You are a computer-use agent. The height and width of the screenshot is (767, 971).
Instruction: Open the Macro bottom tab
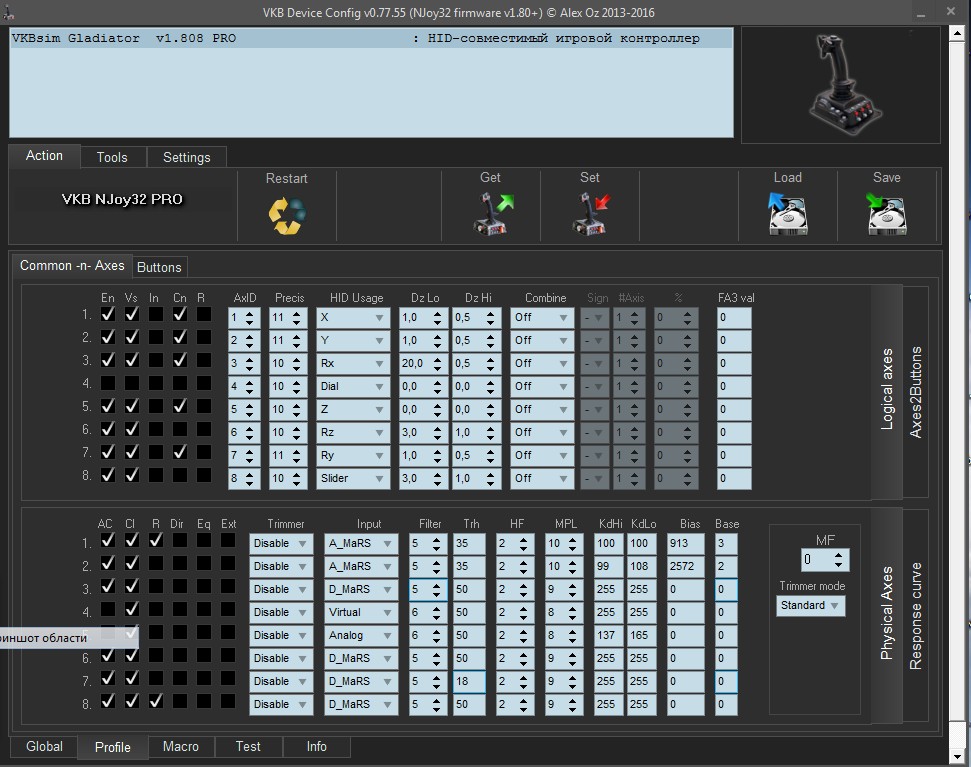(x=181, y=746)
